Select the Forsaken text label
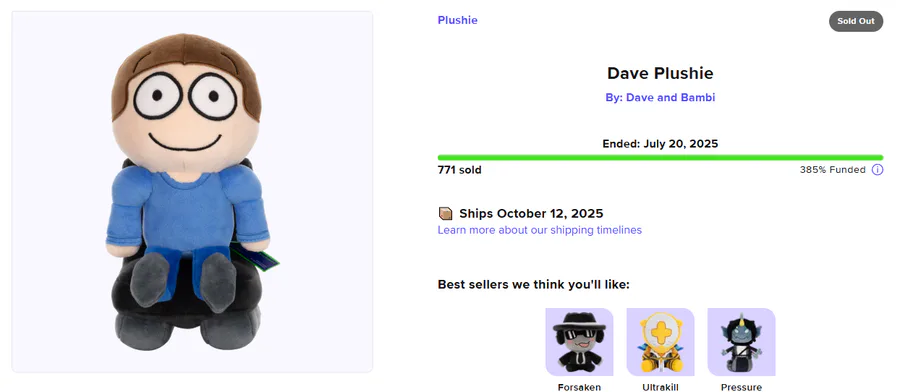Screen dimensions: 900x392 (579, 387)
